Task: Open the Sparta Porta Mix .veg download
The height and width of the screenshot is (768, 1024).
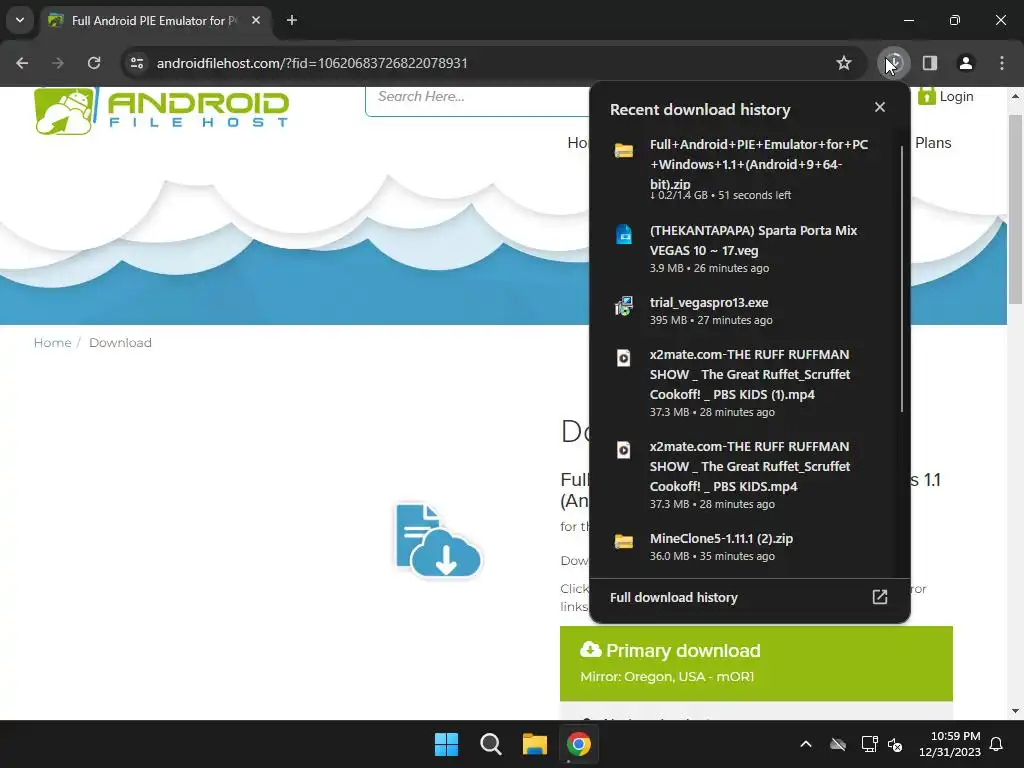Action: click(748, 248)
